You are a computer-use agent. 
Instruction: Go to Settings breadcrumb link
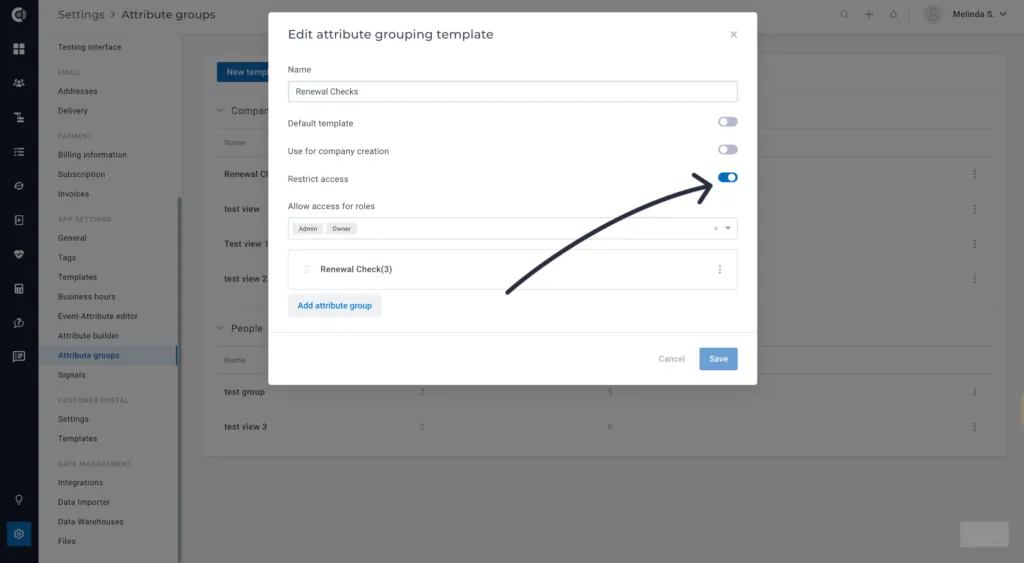(x=81, y=14)
